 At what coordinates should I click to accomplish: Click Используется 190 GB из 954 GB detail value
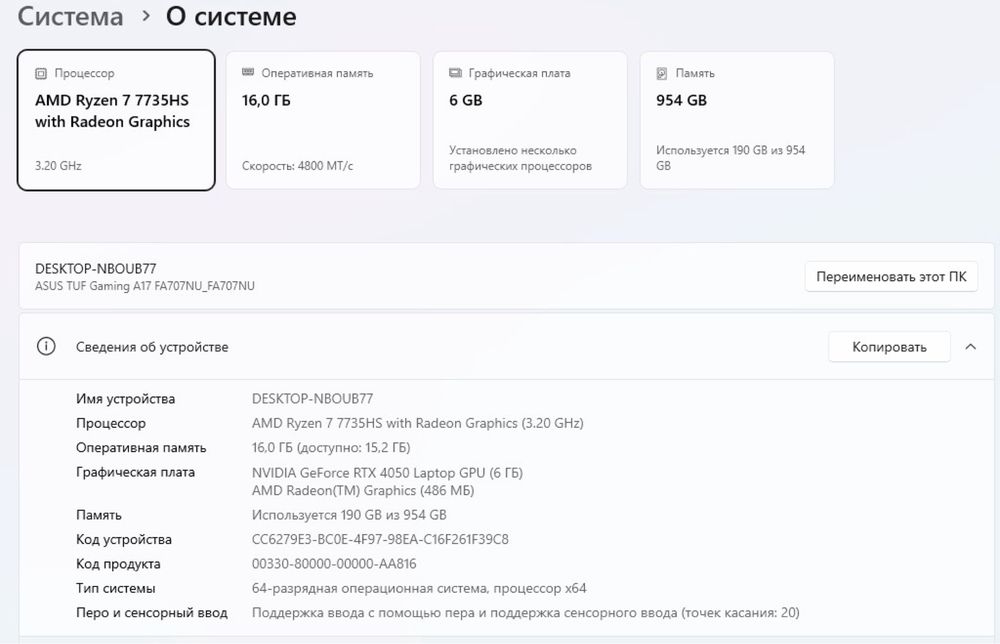point(349,515)
